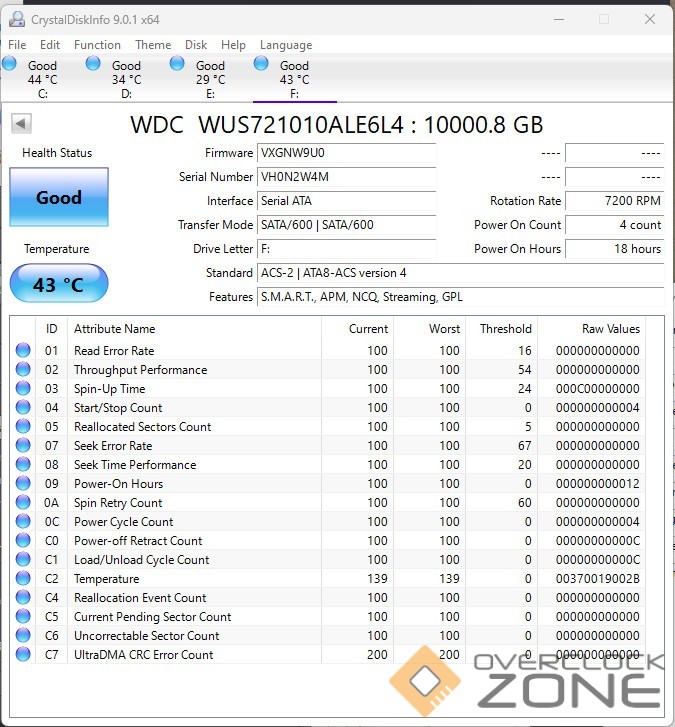Click the Power On Count value 4 count

(x=615, y=225)
